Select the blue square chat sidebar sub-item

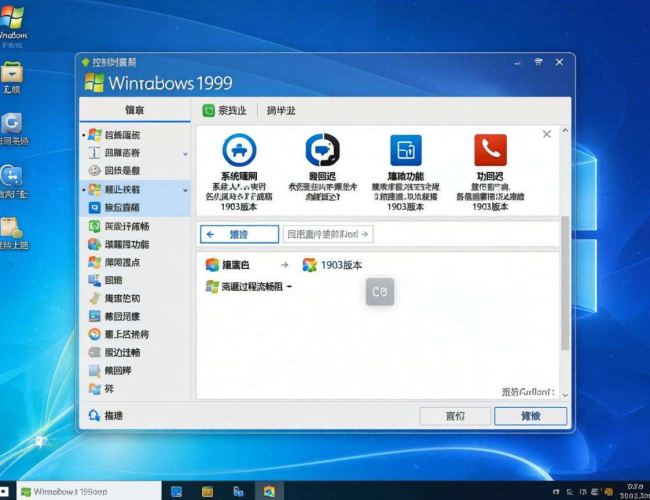[x=136, y=207]
